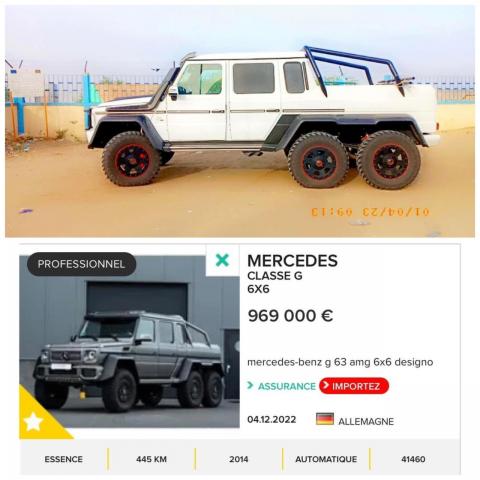Select the 2014 year spec
This screenshot has height=480, width=480.
point(239,459)
